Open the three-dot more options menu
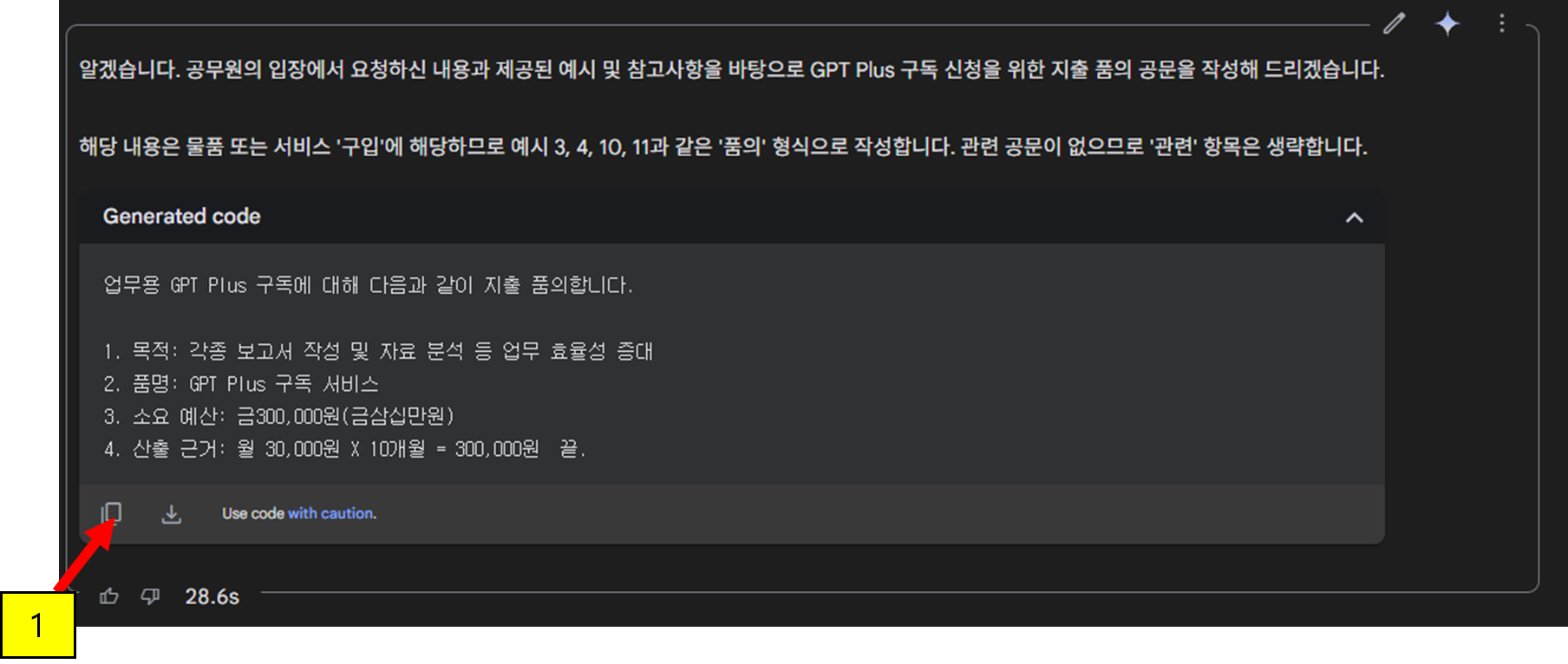The image size is (1568, 664). (1502, 23)
